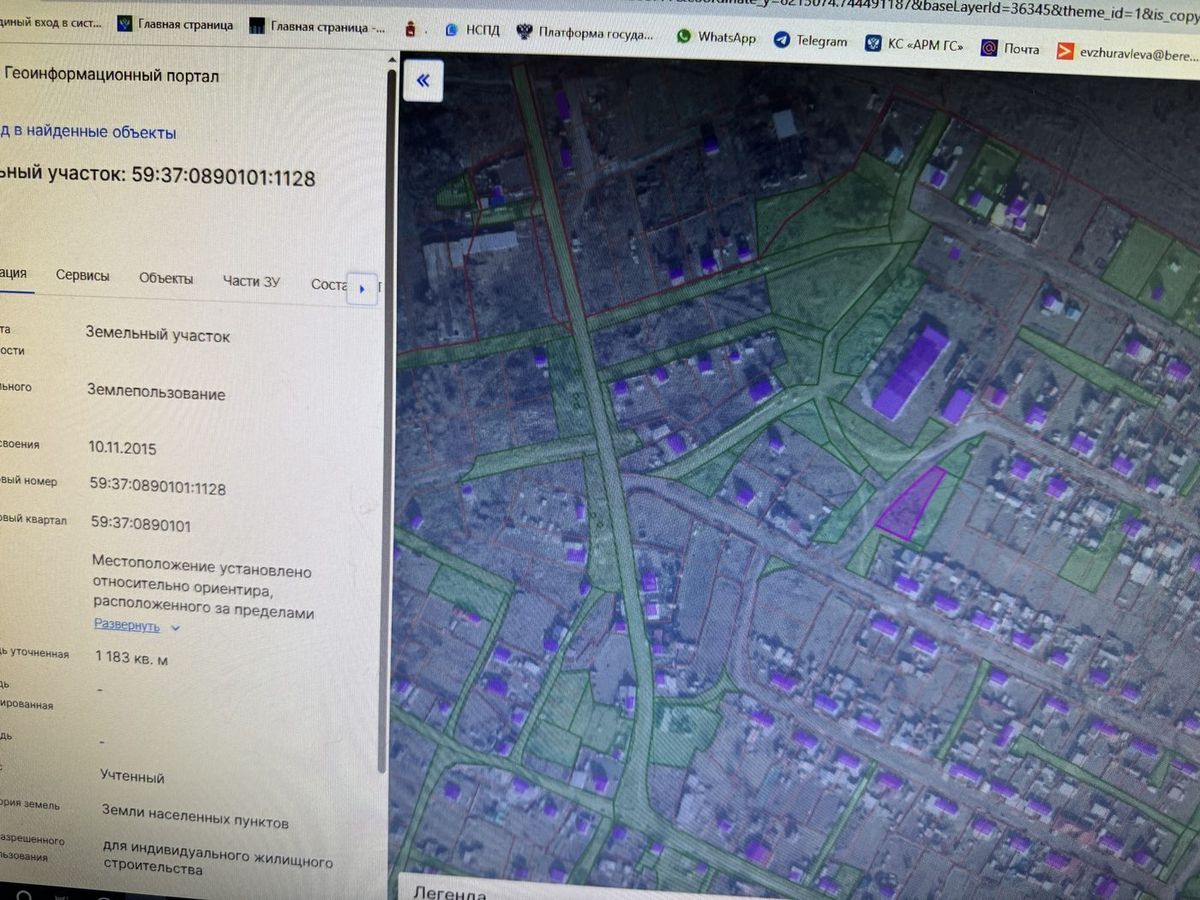Select the purple highlighted parcel on map
The image size is (1200, 900).
pos(910,503)
